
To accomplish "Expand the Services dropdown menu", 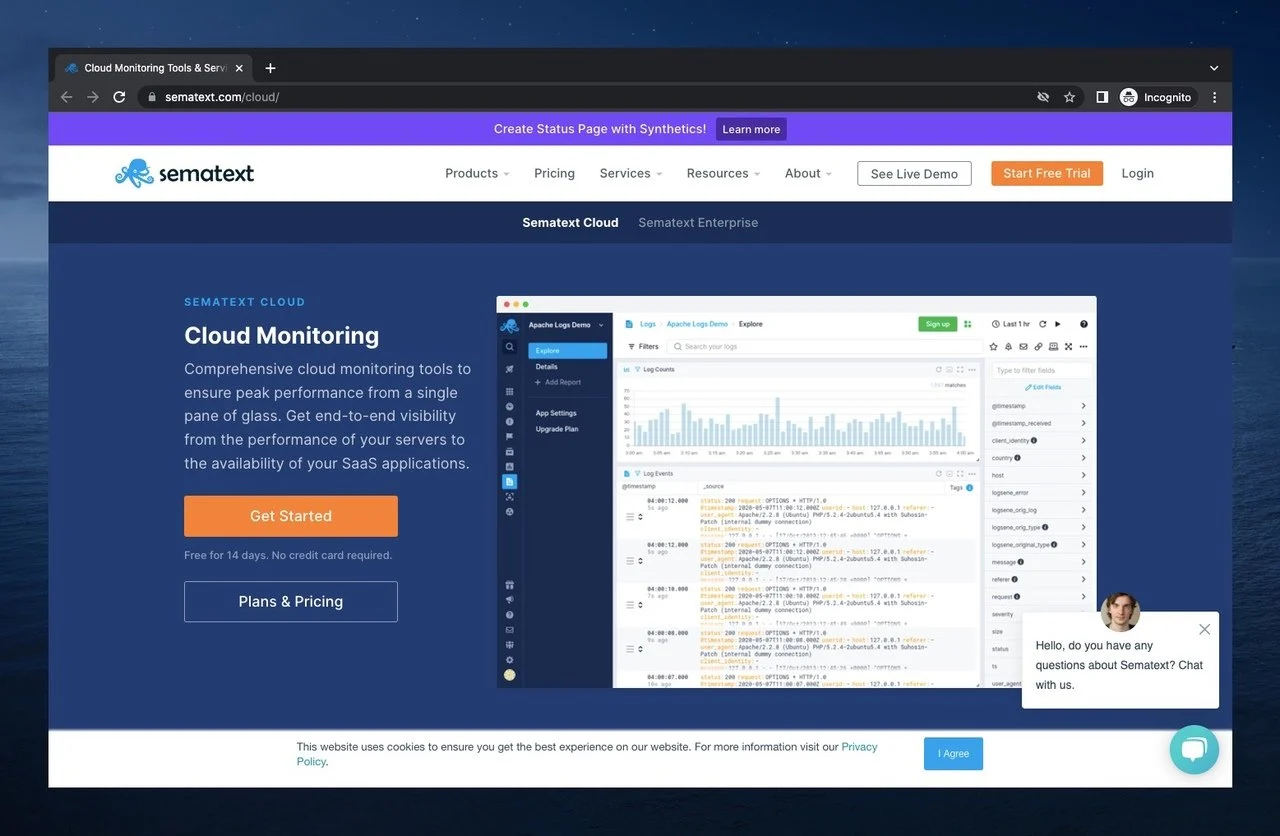I will click(x=630, y=173).
